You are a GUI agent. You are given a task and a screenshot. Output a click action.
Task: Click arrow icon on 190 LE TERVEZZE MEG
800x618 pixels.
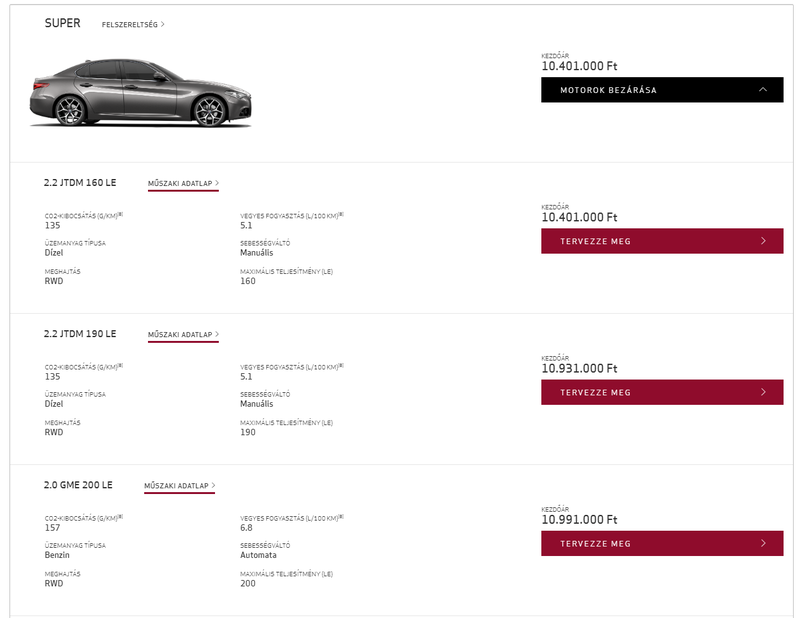763,392
